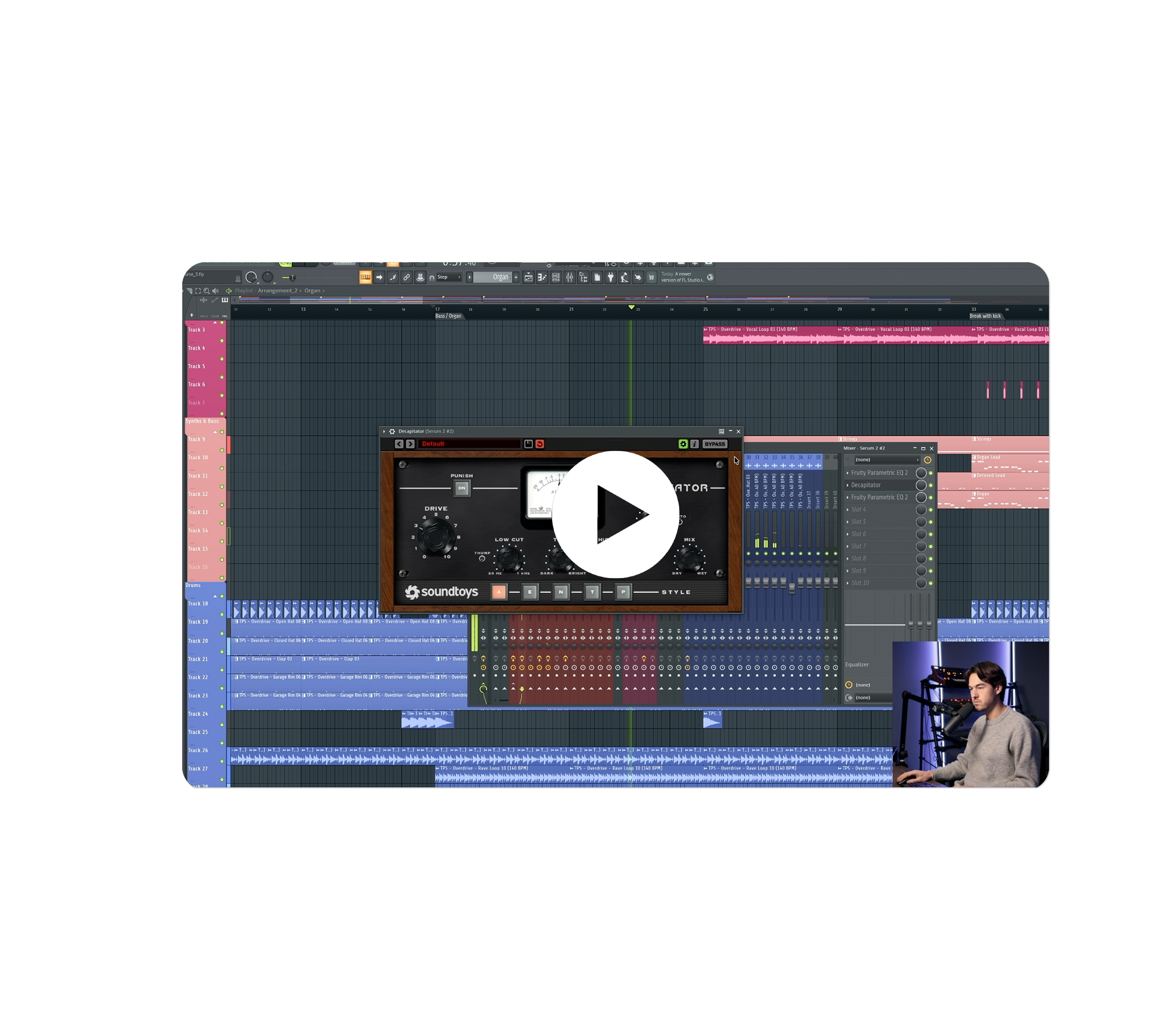Click the MIX dry/wet knob
The height and width of the screenshot is (1029, 1176).
689,558
